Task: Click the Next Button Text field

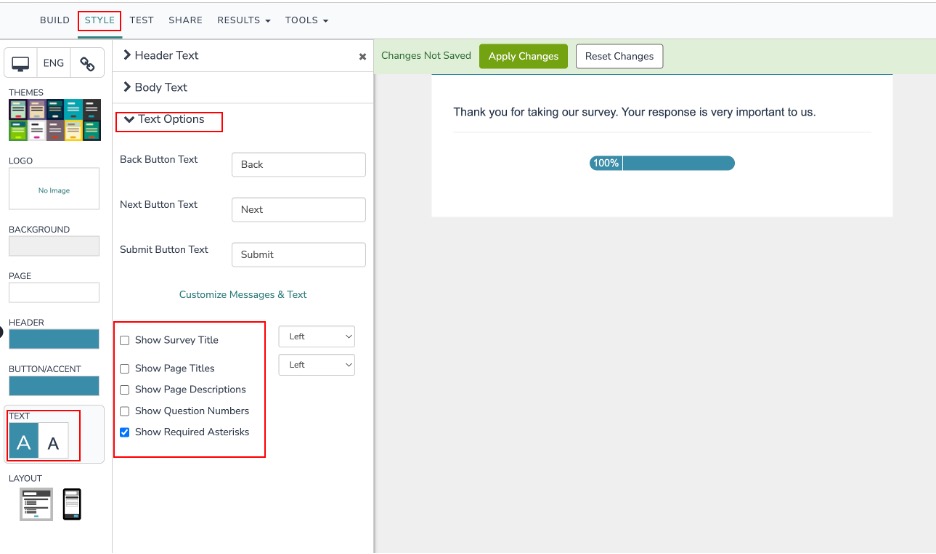Action: click(298, 210)
